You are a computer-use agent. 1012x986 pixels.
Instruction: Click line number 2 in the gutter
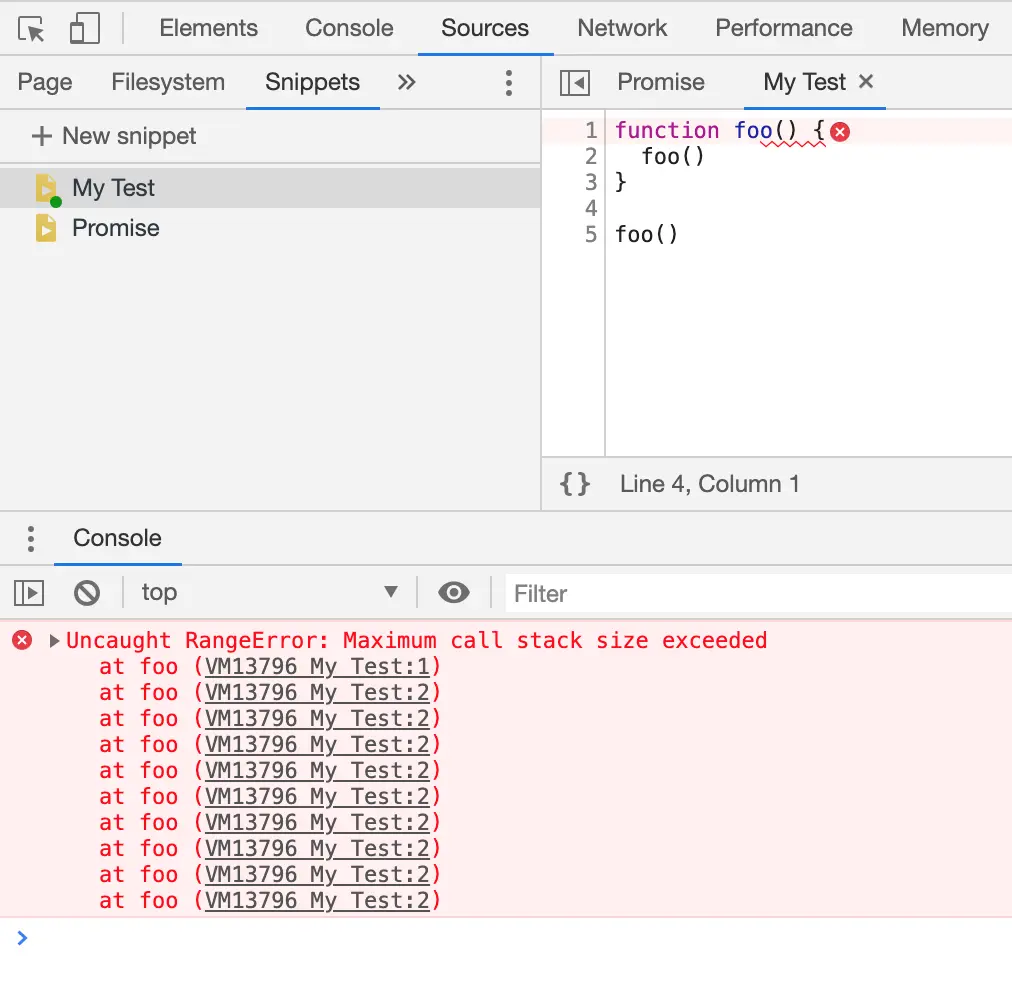coord(591,156)
